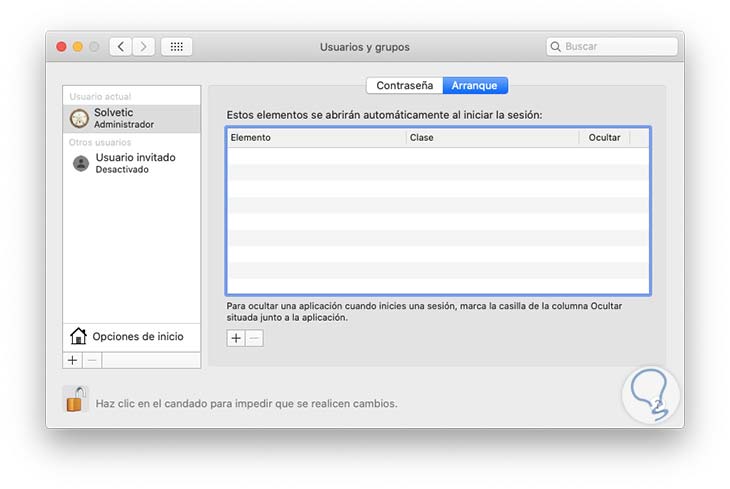Screen dimensions: 730x489
Task: Click the Ocultar column header
Action: (604, 138)
